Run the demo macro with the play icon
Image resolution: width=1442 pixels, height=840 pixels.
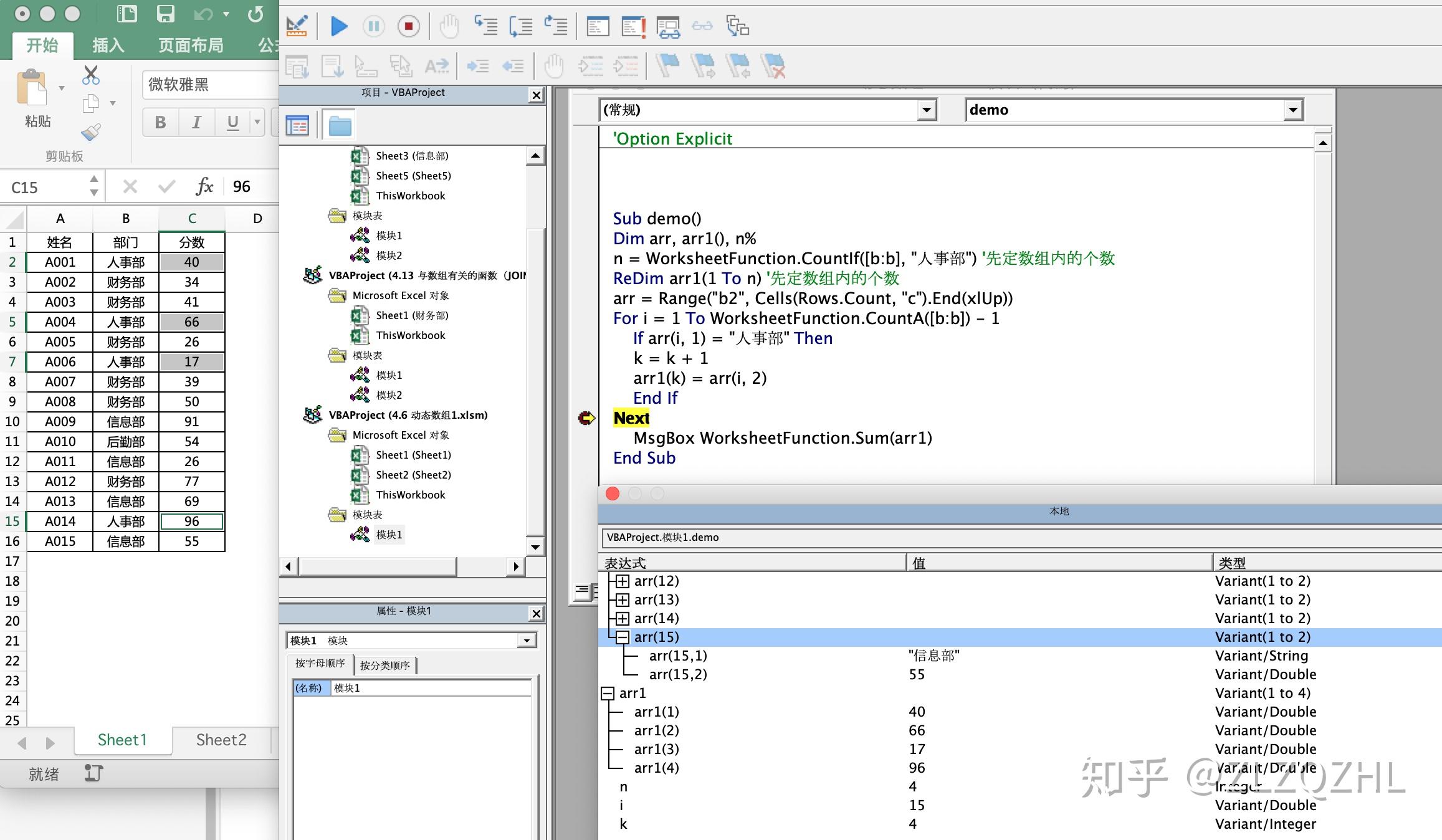338,26
